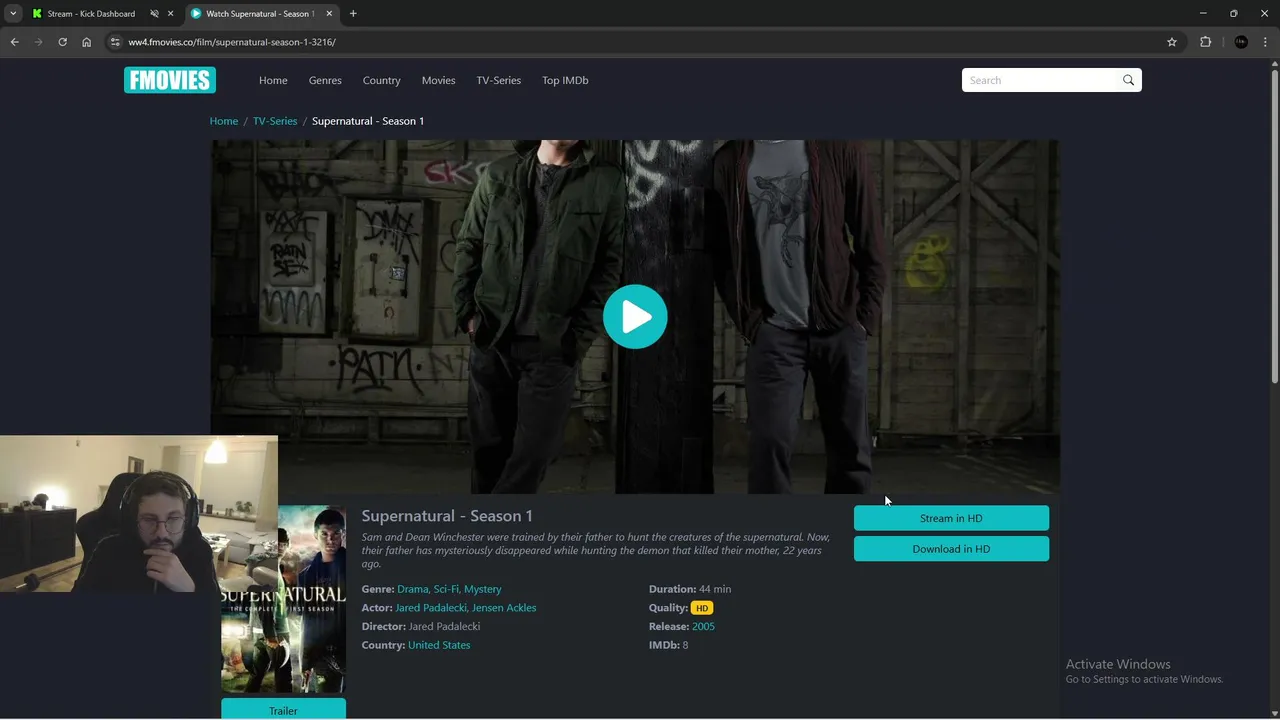
Task: Open the Country menu
Action: 381,80
